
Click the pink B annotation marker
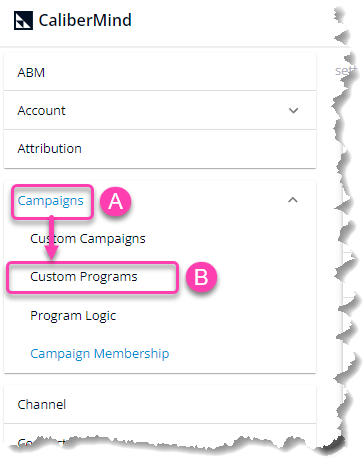[201, 277]
